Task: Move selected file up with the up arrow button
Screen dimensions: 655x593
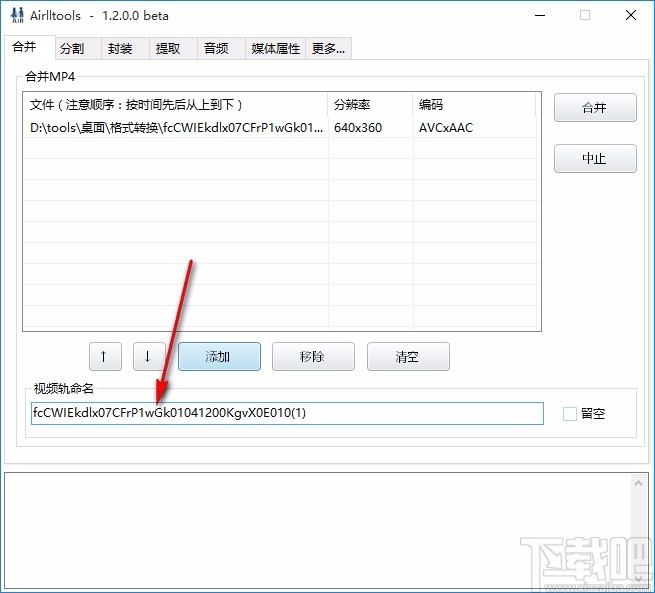Action: pos(105,357)
